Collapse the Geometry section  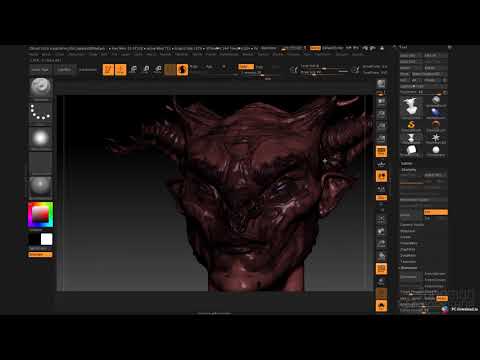(409, 170)
